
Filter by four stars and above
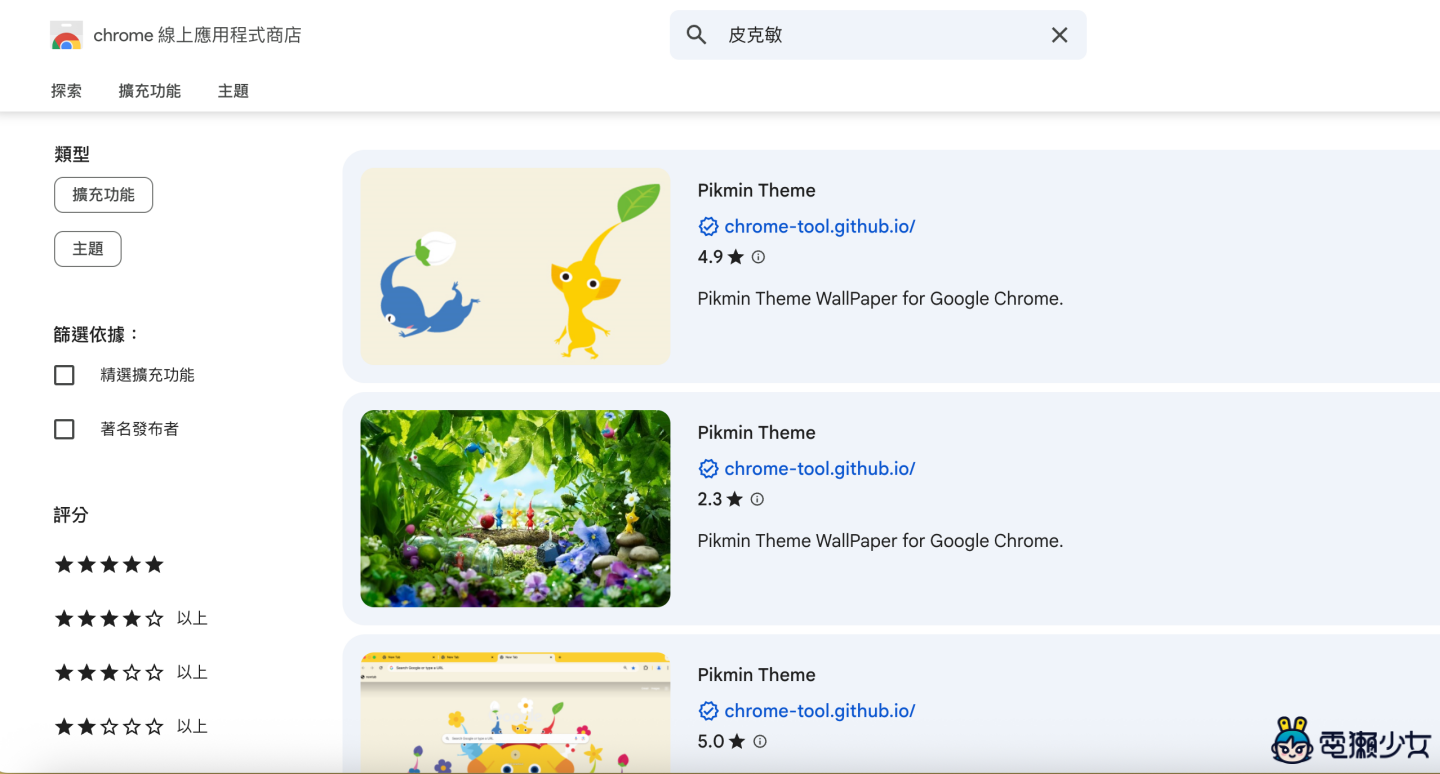(x=130, y=619)
